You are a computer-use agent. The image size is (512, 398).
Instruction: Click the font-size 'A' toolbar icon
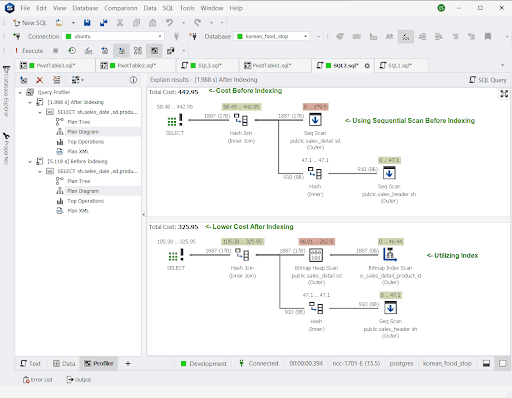(389, 36)
